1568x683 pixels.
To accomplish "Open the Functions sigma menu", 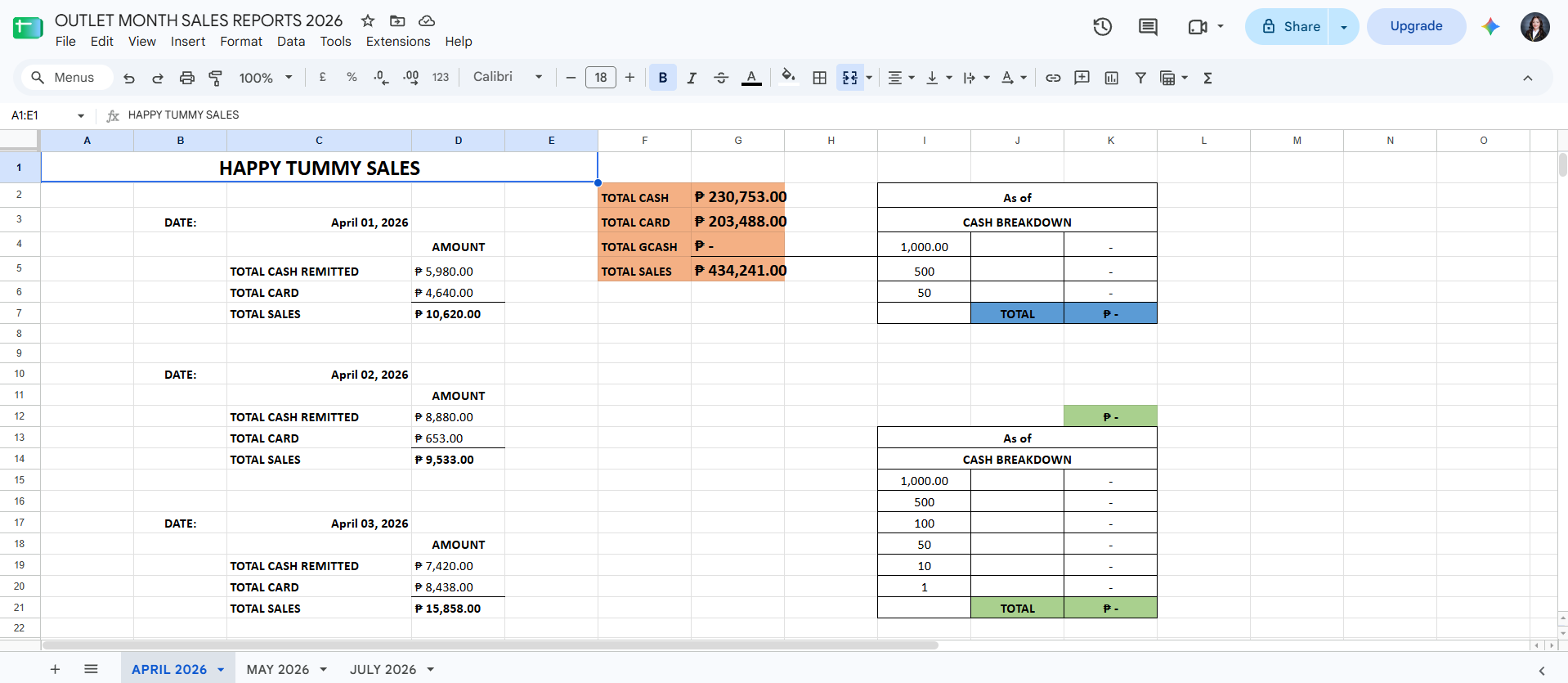I will click(x=1207, y=78).
